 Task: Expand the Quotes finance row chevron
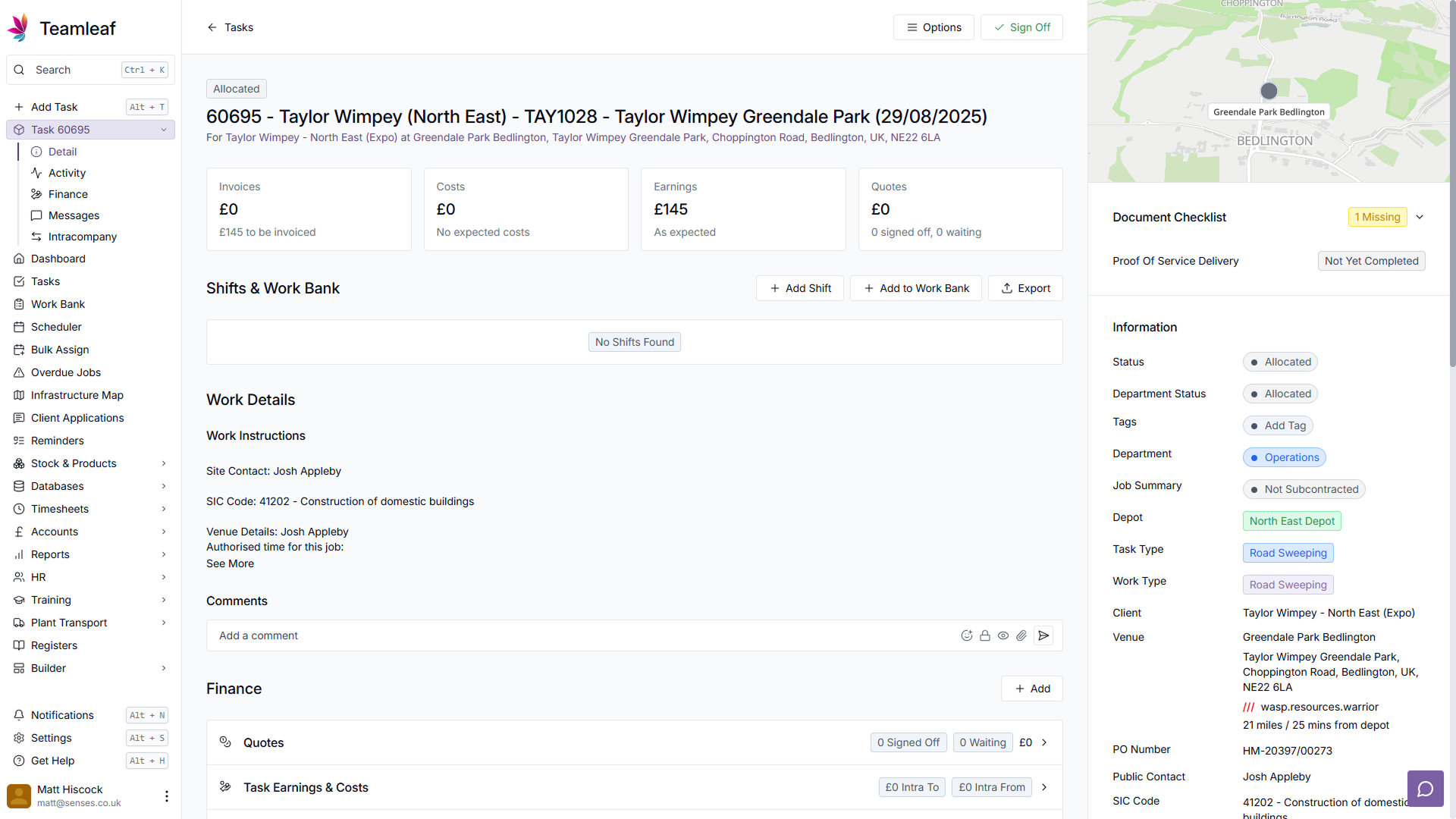[x=1044, y=742]
